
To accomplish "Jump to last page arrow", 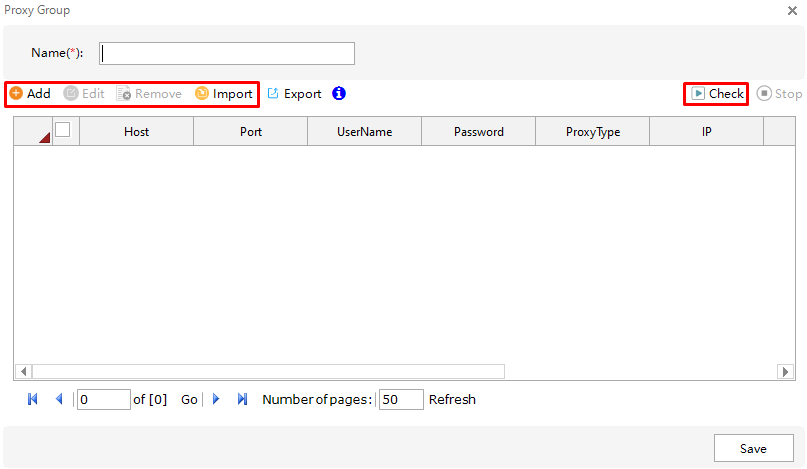I will coord(242,399).
